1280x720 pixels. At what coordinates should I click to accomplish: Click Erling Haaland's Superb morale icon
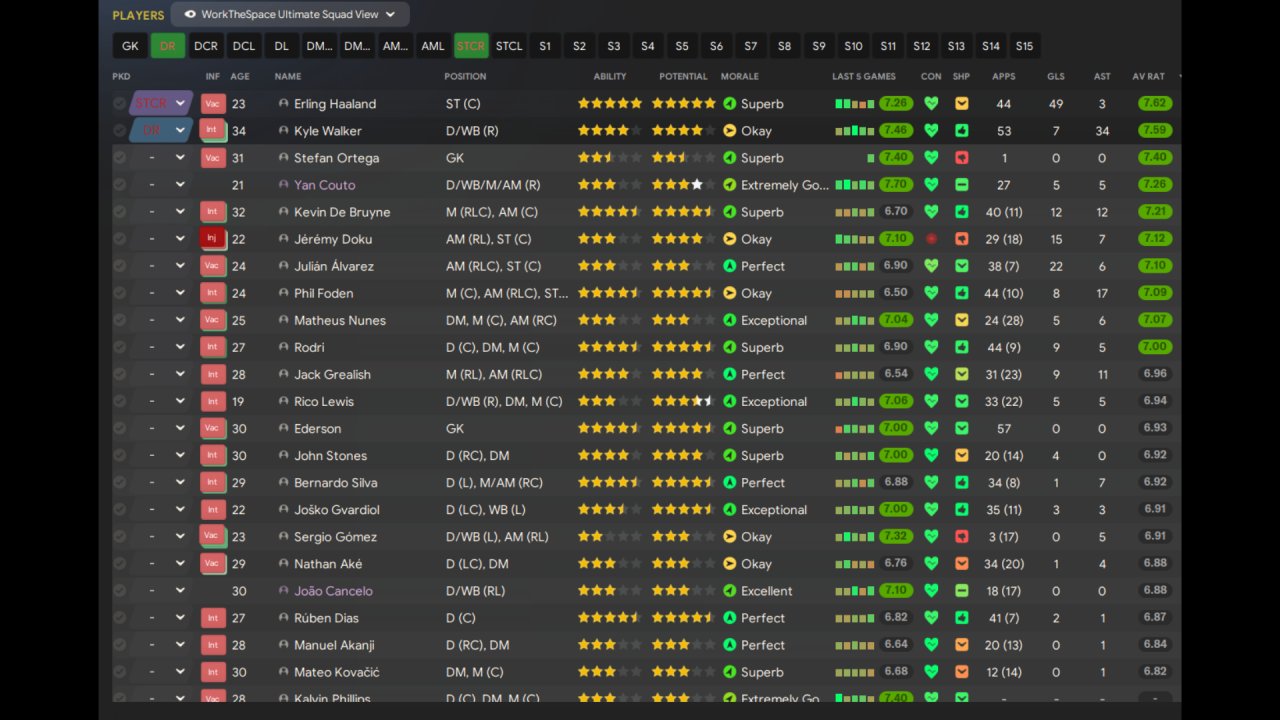point(730,104)
